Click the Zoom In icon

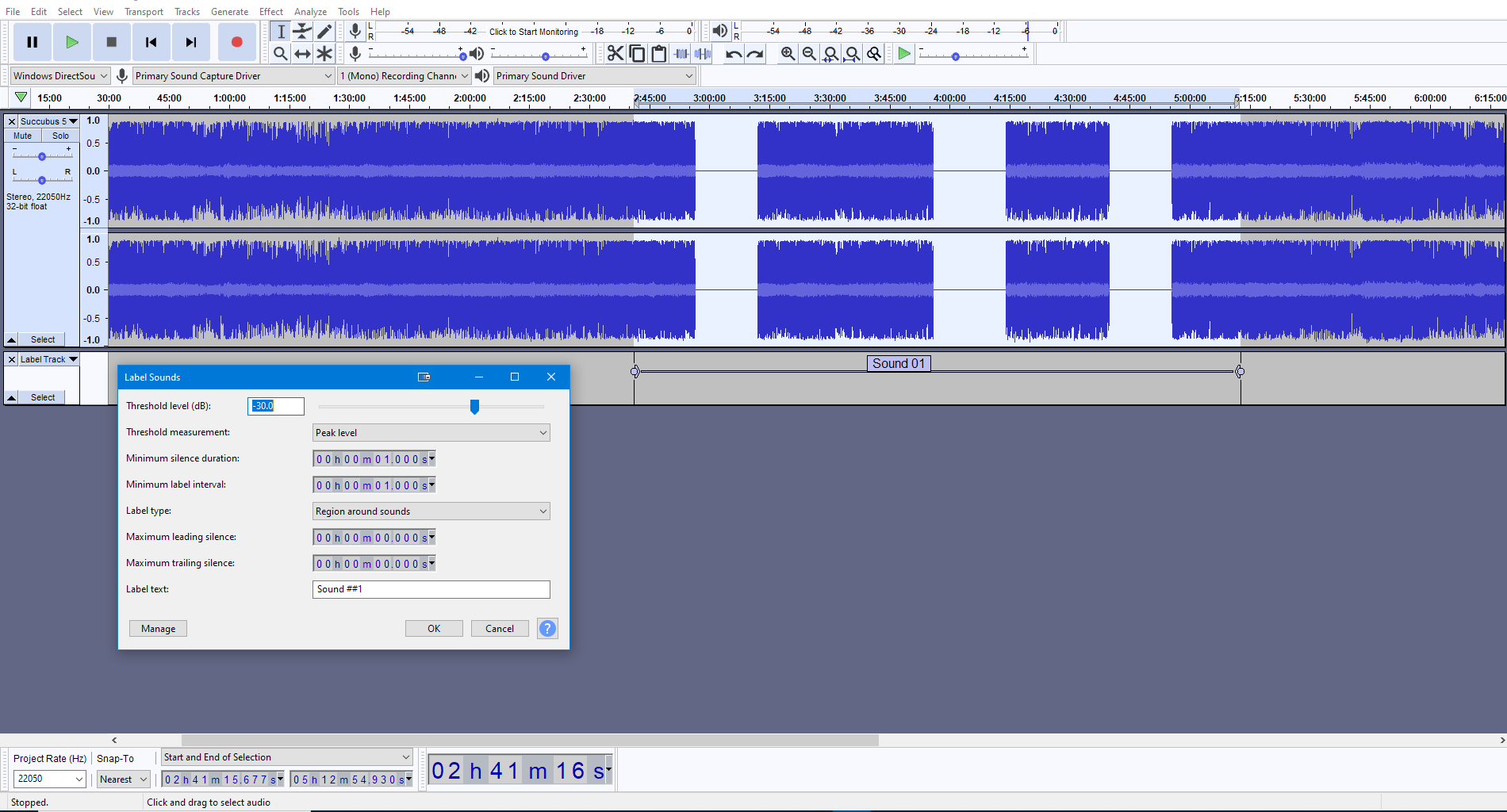tap(788, 53)
